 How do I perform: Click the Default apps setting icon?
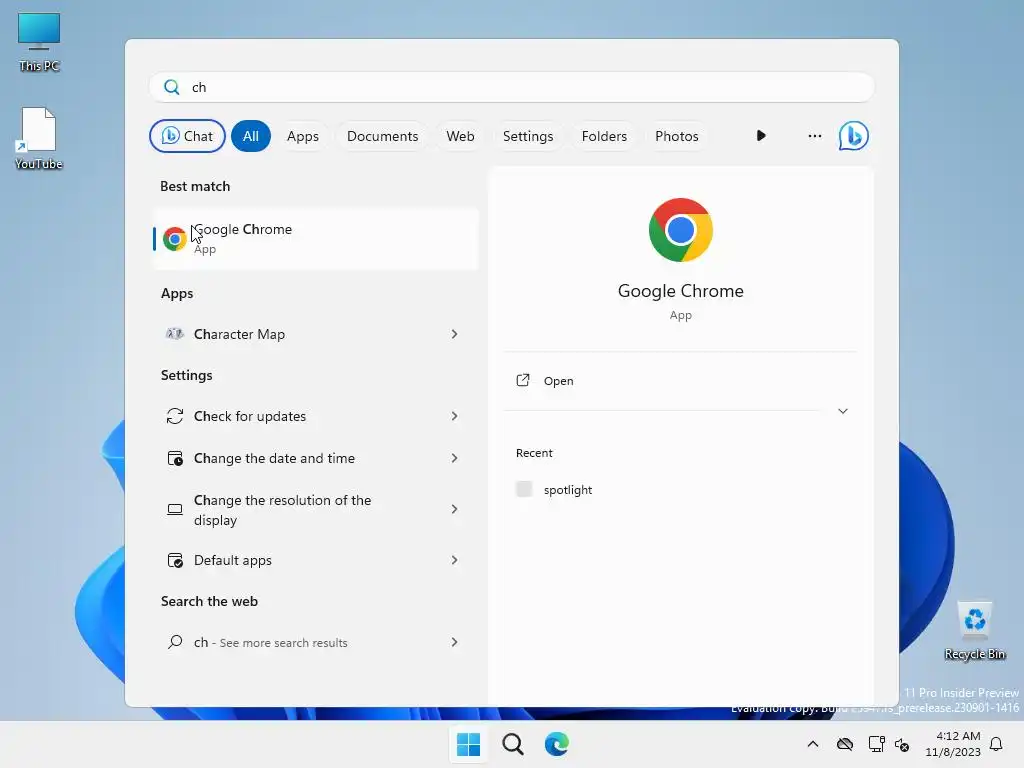point(175,560)
